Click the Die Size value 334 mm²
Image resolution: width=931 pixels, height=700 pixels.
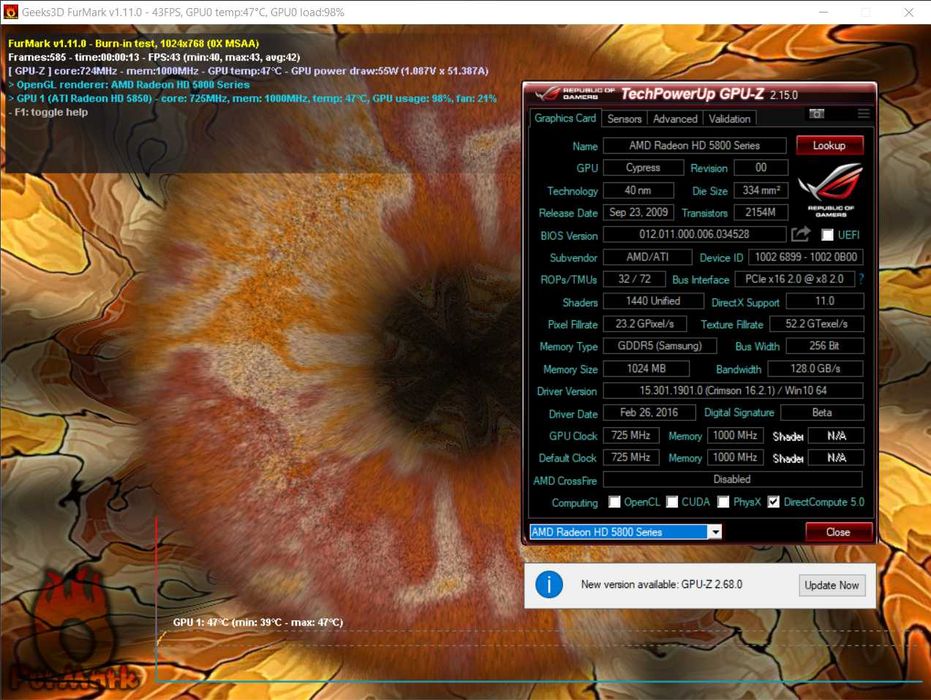(761, 190)
